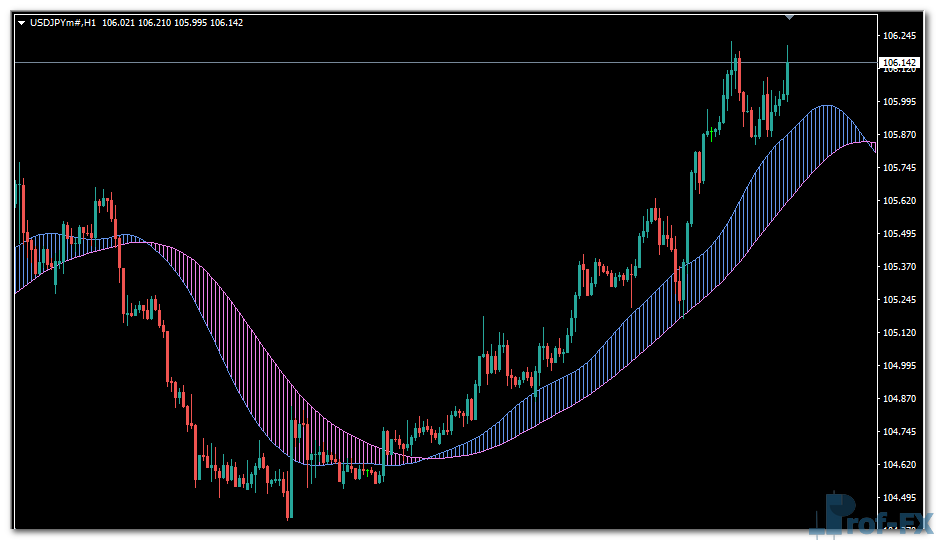This screenshot has width=936, height=540.
Task: Click the 105.120 price scale label
Action: 900,333
